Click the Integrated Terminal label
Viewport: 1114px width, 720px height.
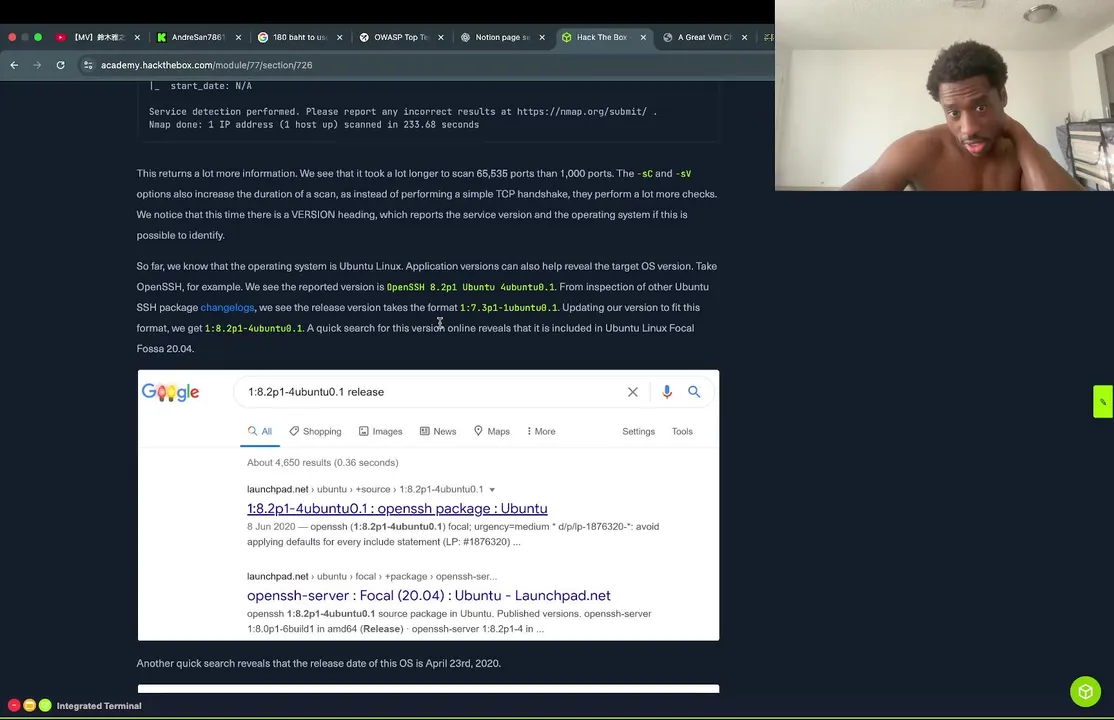99,706
